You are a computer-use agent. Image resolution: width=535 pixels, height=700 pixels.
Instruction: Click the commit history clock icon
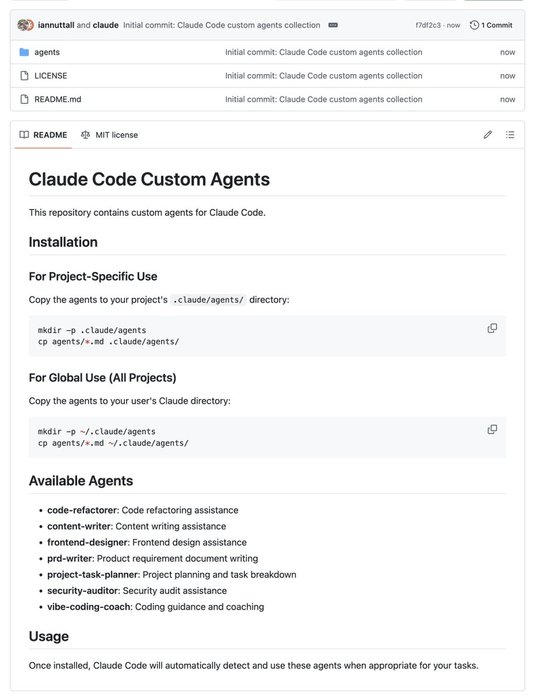[x=474, y=25]
